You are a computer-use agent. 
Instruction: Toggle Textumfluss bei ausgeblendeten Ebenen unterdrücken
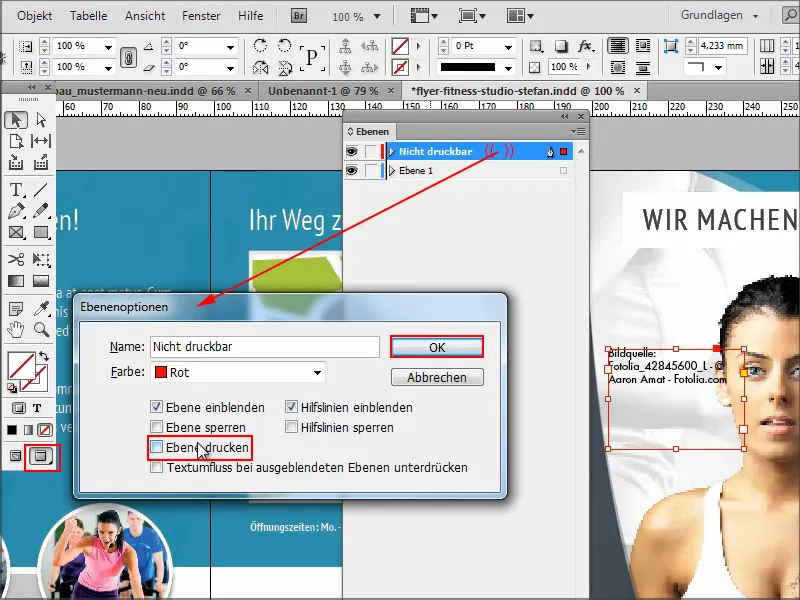156,467
